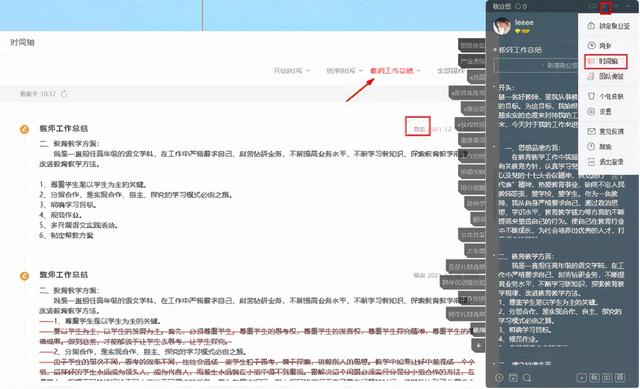
Task: Click the orange clock marker of first 教师工作总结 entry
Action: click(24, 129)
